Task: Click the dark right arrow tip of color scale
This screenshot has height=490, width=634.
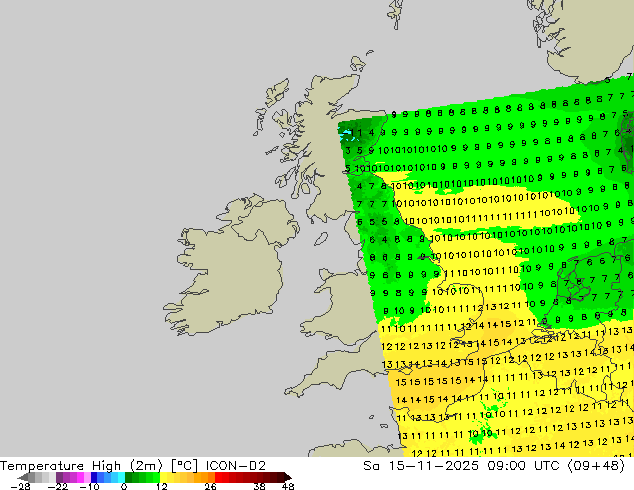Action: click(x=288, y=477)
